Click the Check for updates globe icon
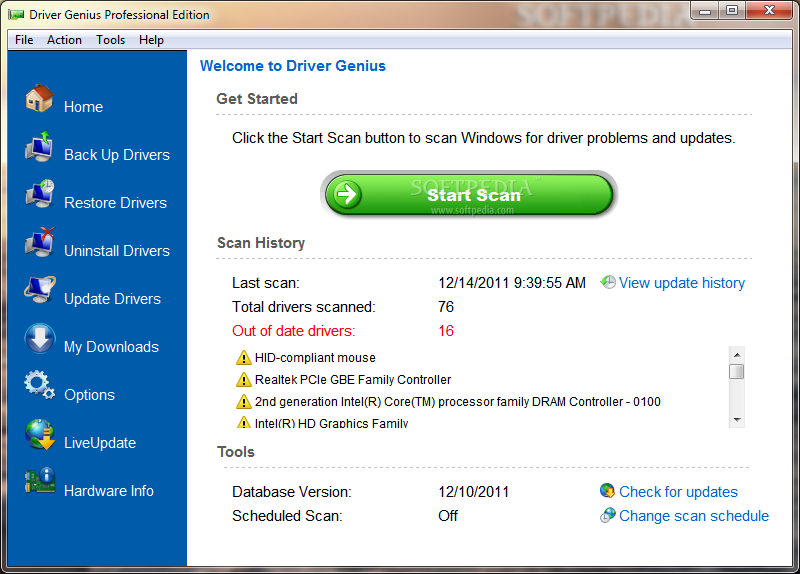The height and width of the screenshot is (574, 800). 607,491
